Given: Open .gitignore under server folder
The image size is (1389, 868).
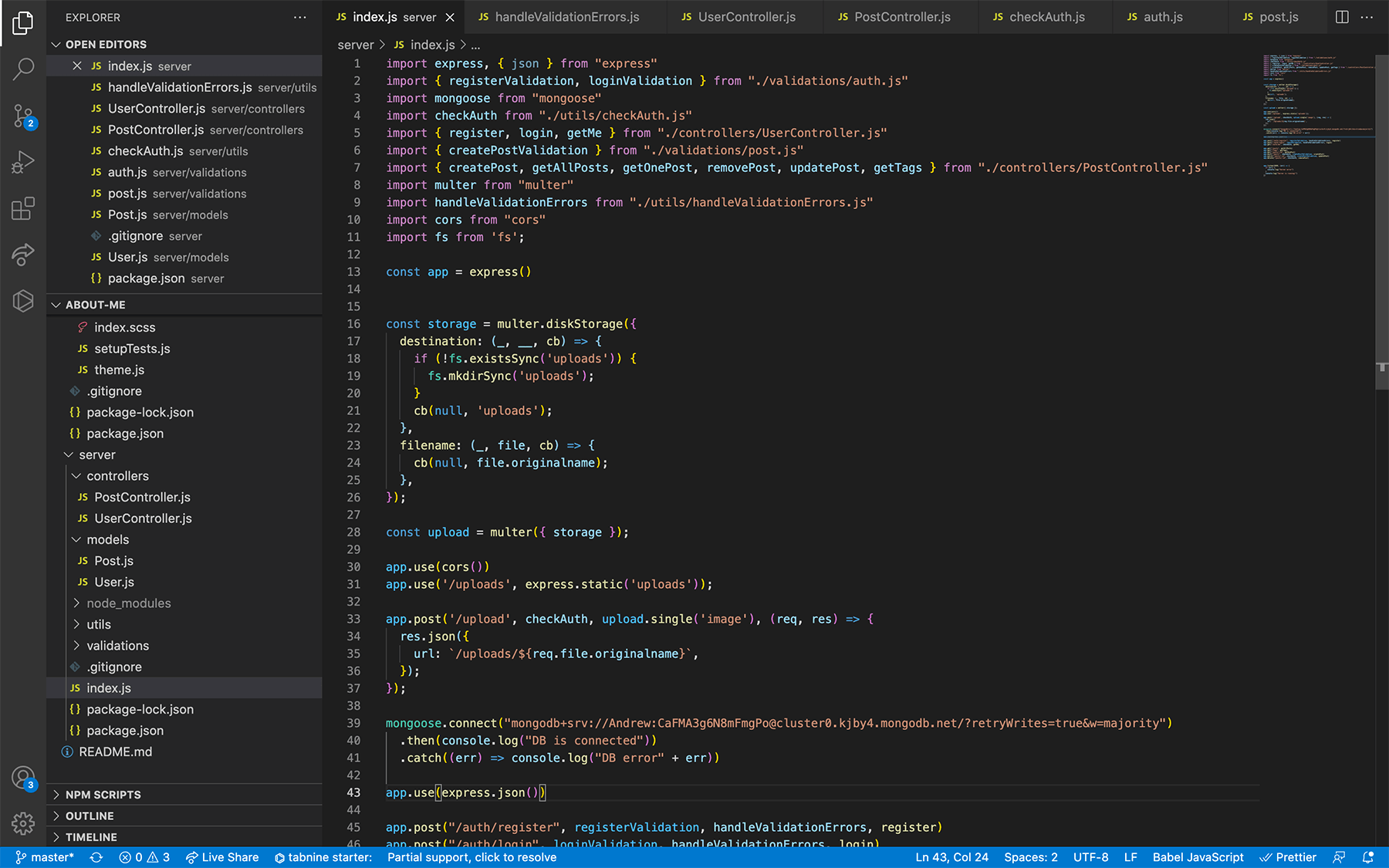Looking at the screenshot, I should tap(184, 667).
